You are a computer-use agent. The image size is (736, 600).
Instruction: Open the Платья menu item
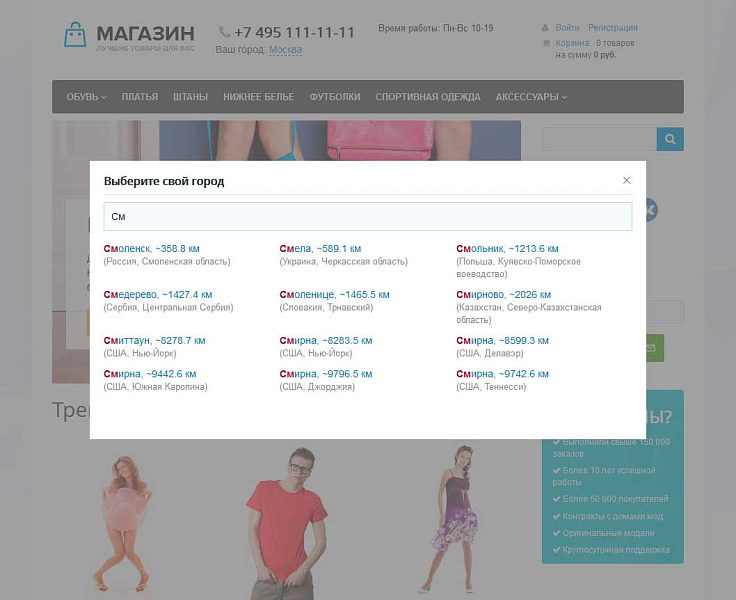[140, 97]
